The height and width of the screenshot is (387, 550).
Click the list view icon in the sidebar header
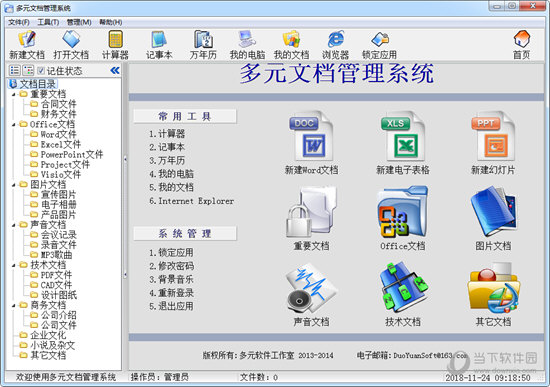pos(15,71)
